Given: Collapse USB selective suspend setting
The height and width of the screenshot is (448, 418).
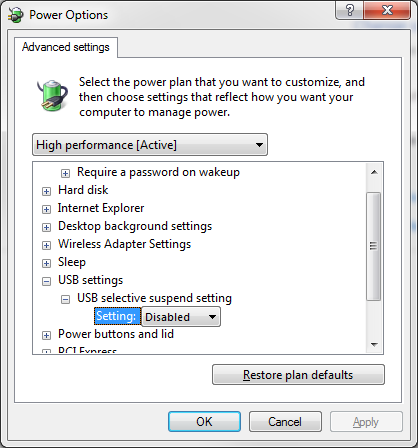Looking at the screenshot, I should 65,299.
